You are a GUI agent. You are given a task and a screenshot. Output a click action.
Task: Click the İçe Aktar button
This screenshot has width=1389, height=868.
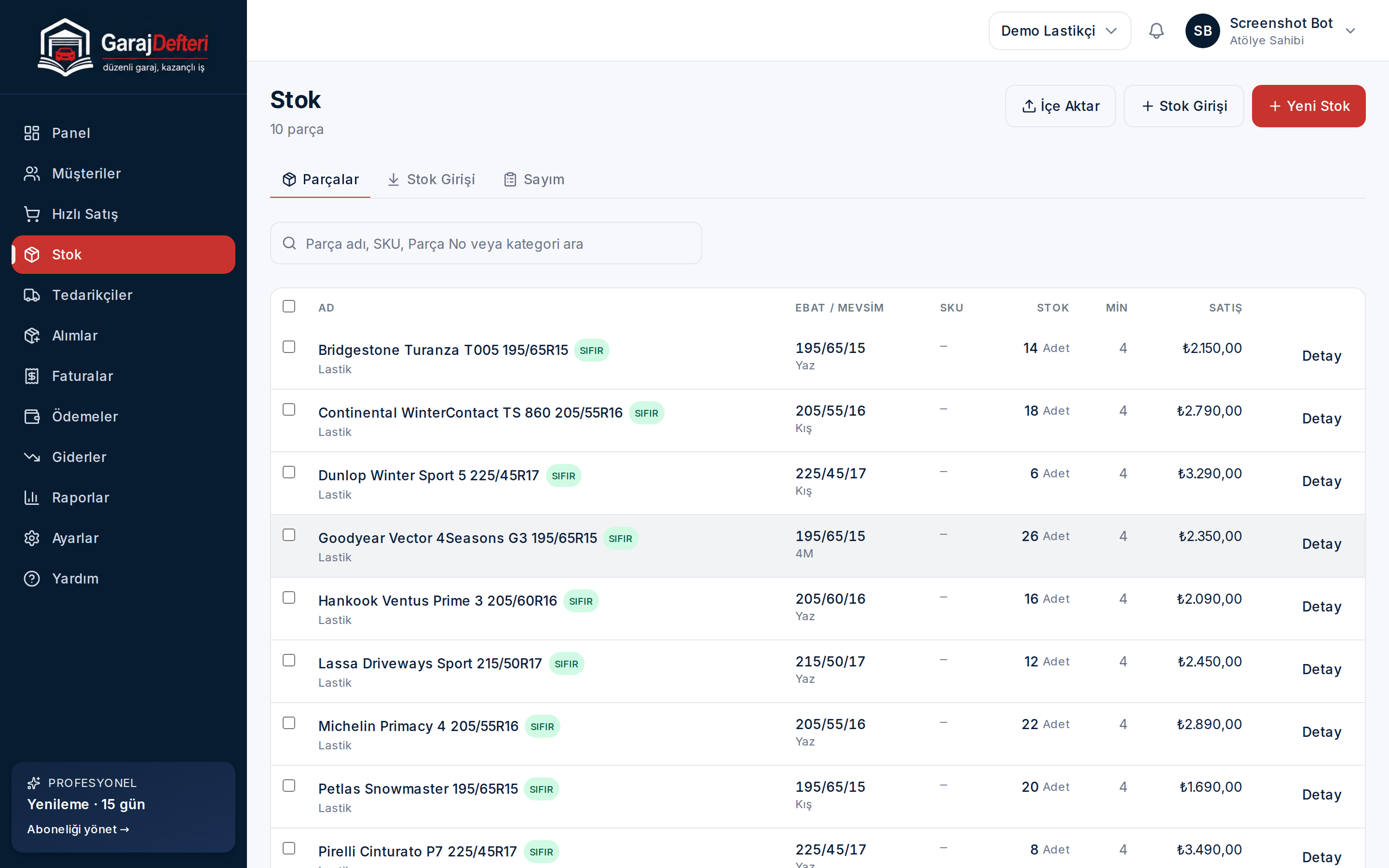pos(1060,106)
